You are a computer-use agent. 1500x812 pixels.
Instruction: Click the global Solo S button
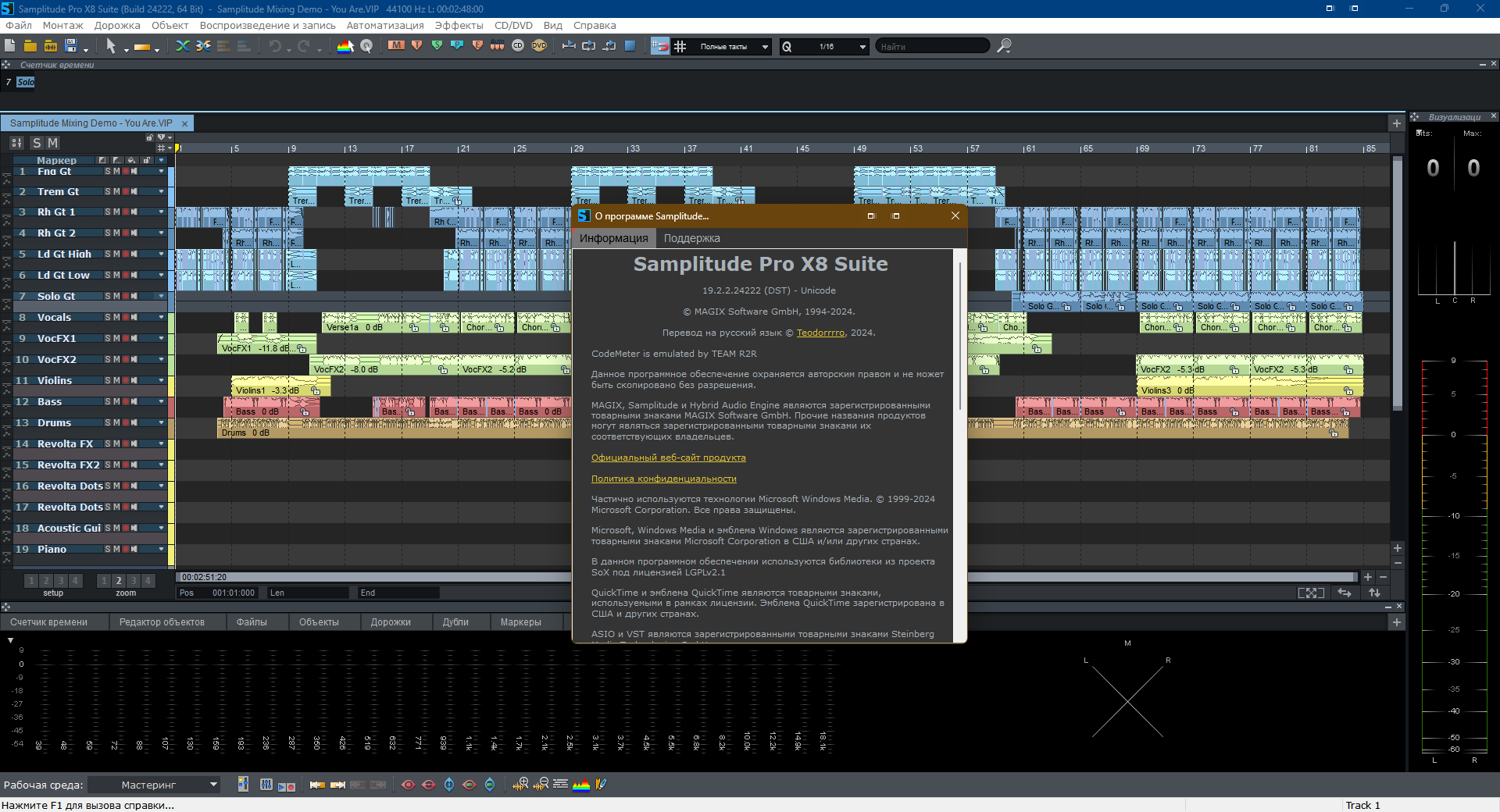37,143
